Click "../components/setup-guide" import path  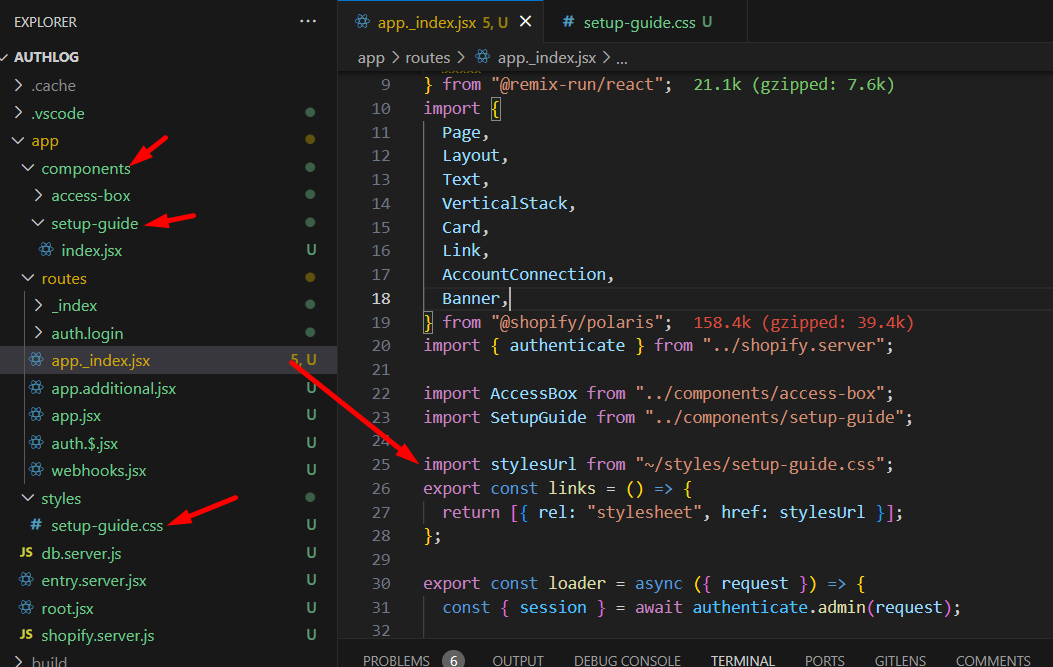[x=774, y=417]
